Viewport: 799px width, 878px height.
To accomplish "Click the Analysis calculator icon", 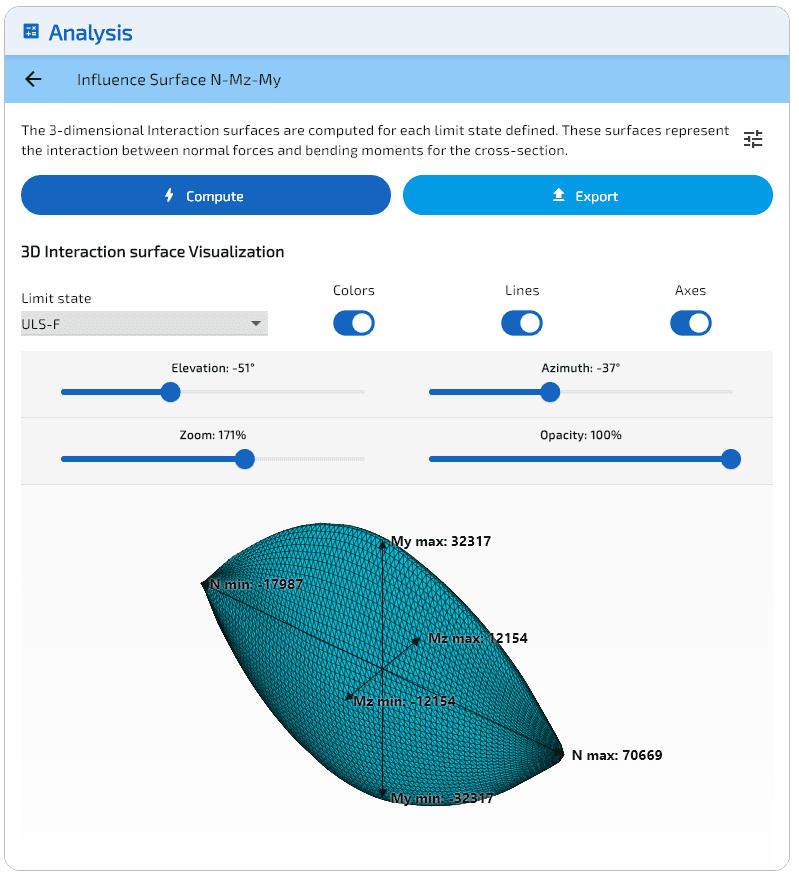I will tap(31, 32).
